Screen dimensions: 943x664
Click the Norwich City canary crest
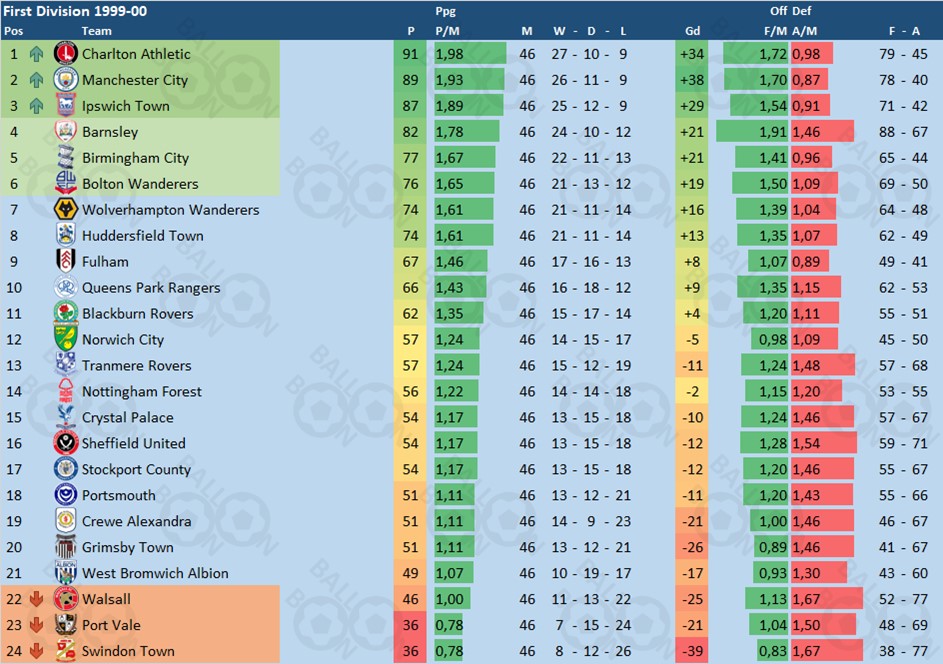pos(66,339)
